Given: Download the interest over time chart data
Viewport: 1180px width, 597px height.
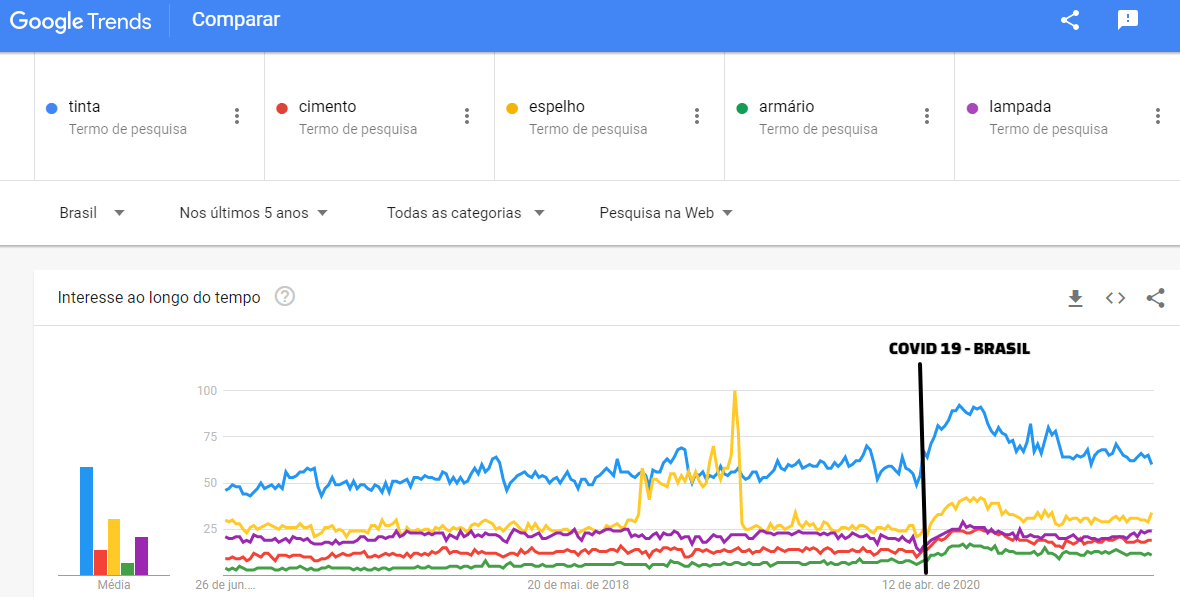Looking at the screenshot, I should pyautogui.click(x=1076, y=298).
